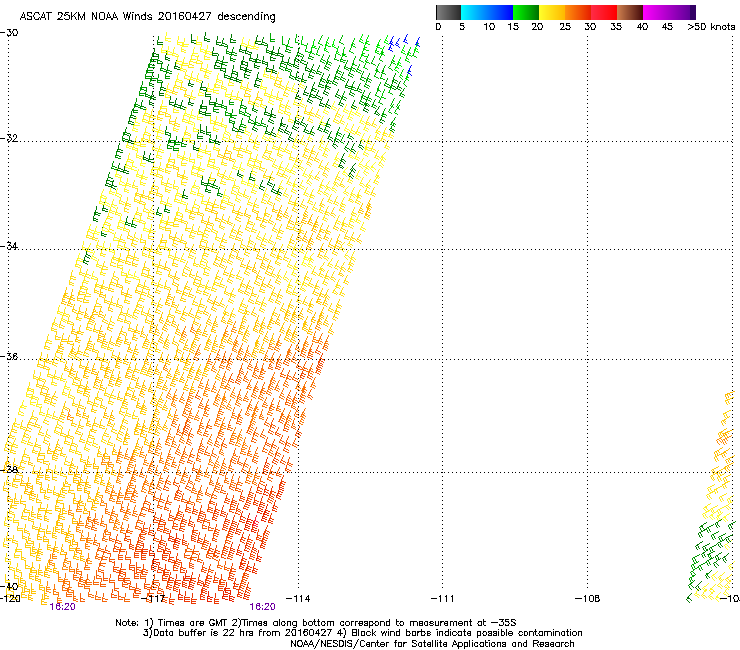The image size is (740, 650).
Task: Click the '30' label under the color bar
Action: [x=590, y=27]
